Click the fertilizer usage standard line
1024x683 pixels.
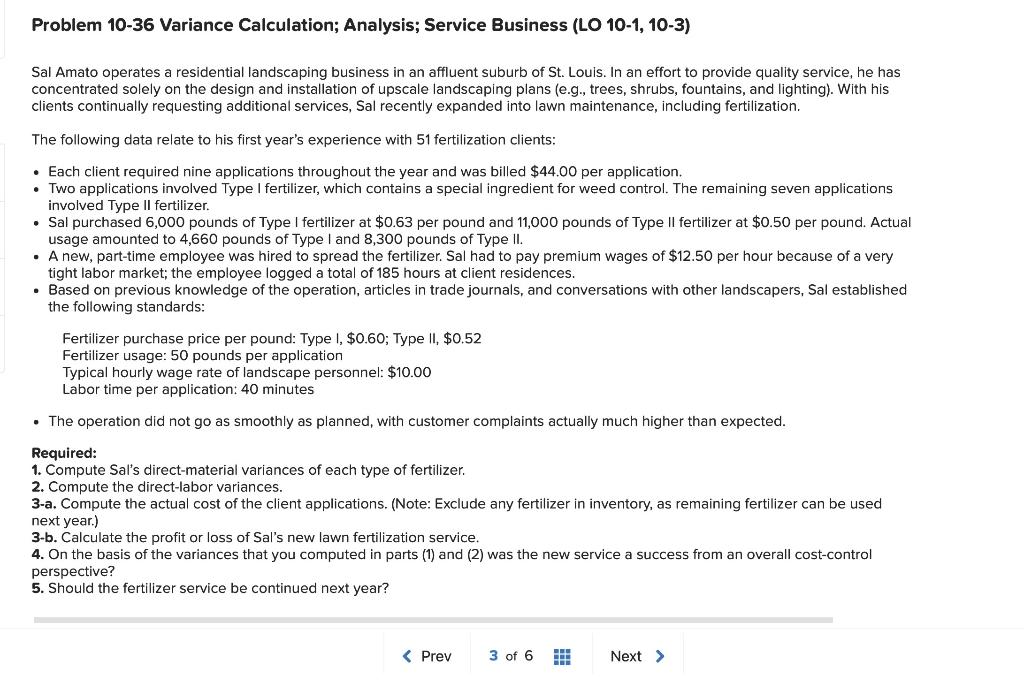pos(202,355)
